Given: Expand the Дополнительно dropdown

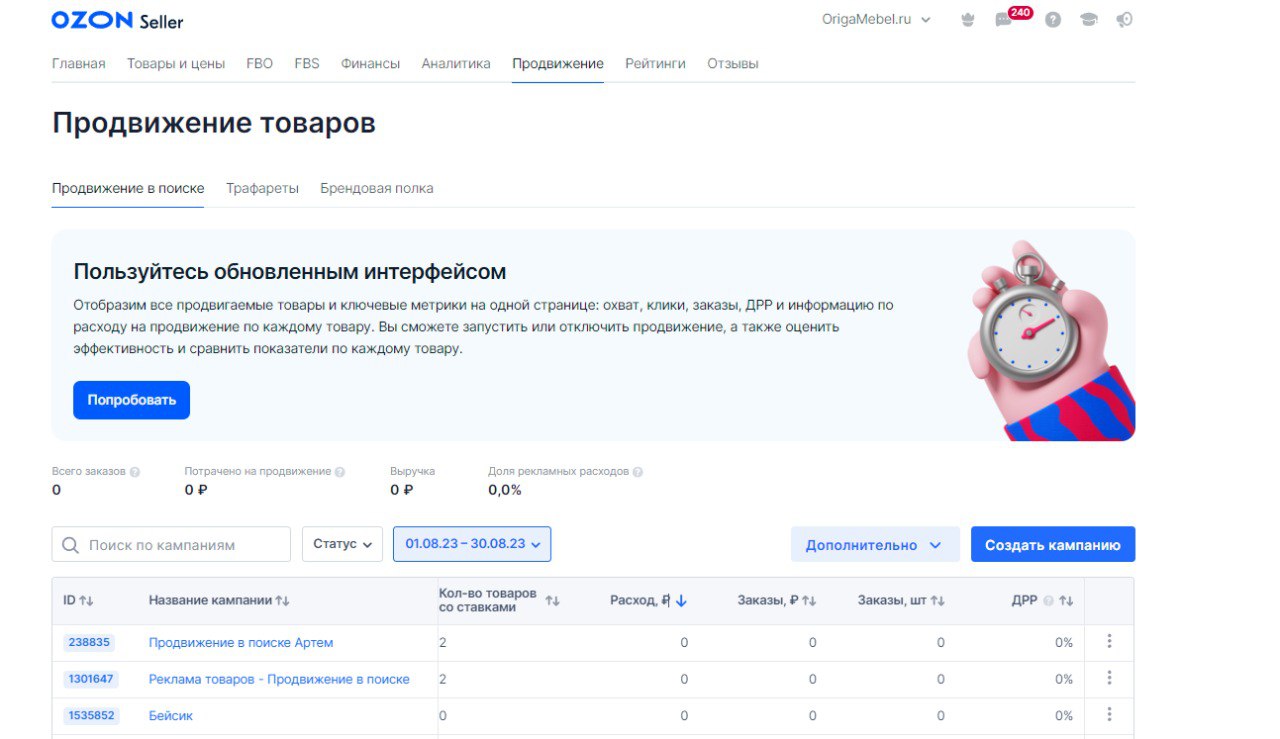Looking at the screenshot, I should [875, 544].
